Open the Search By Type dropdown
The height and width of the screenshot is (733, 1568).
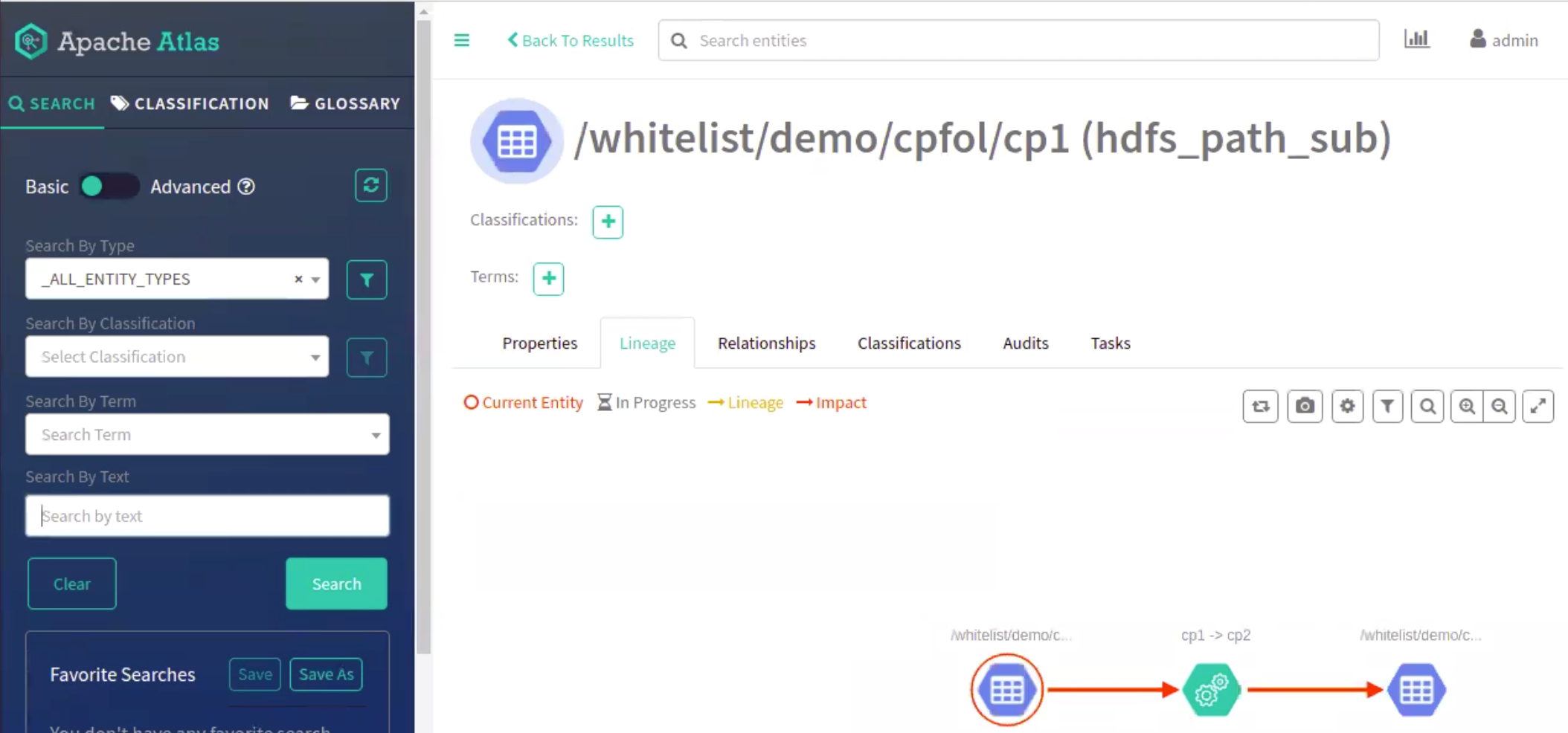click(x=176, y=279)
